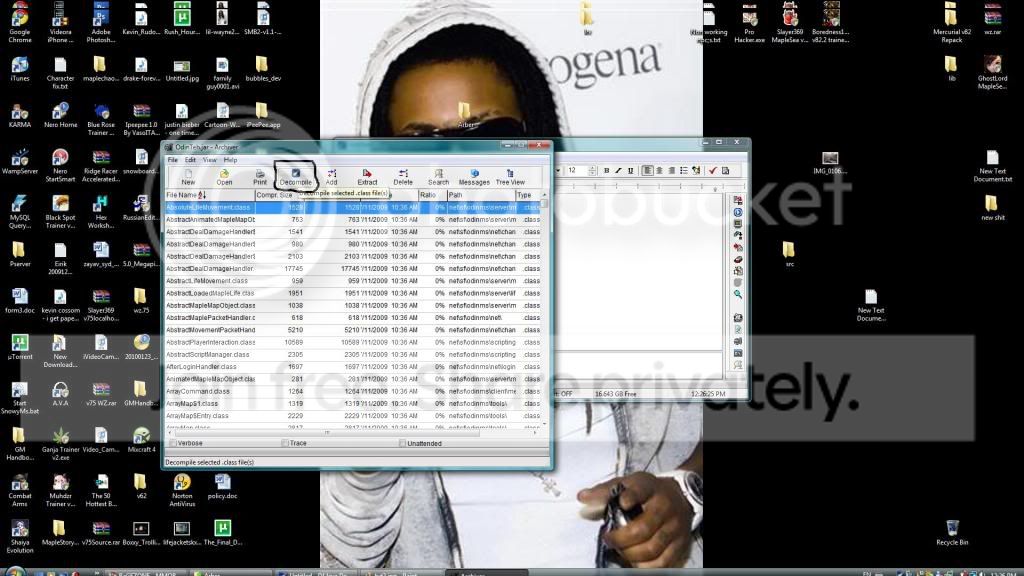1024x576 pixels.
Task: Show the Messages panel
Action: pyautogui.click(x=474, y=176)
